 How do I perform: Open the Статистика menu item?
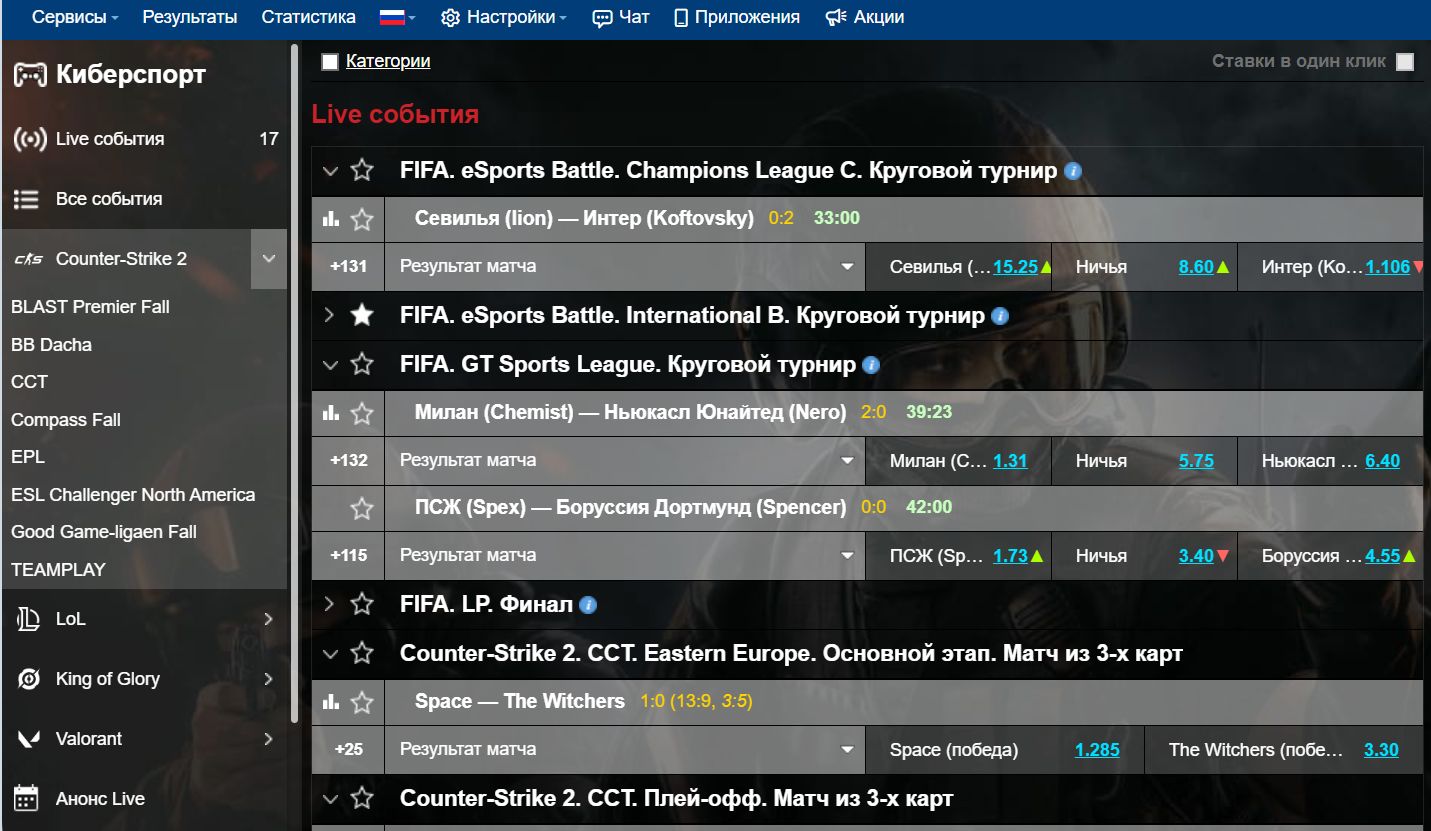click(308, 18)
